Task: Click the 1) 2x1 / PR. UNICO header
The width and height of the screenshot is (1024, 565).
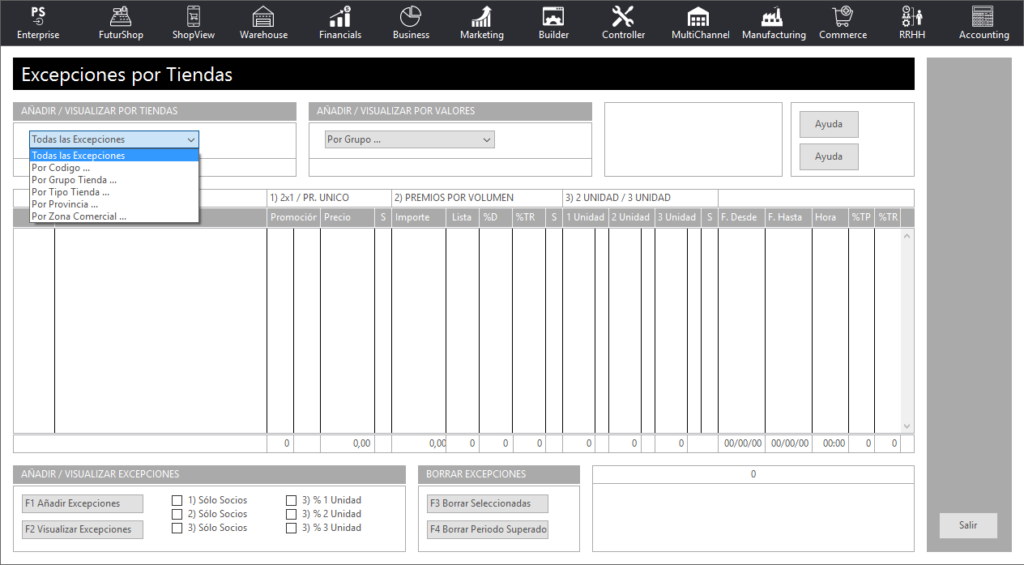Action: 329,198
